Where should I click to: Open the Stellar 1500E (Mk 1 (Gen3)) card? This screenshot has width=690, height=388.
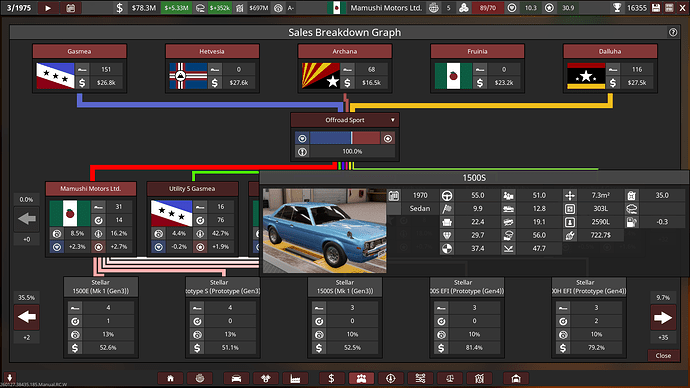[x=101, y=317]
